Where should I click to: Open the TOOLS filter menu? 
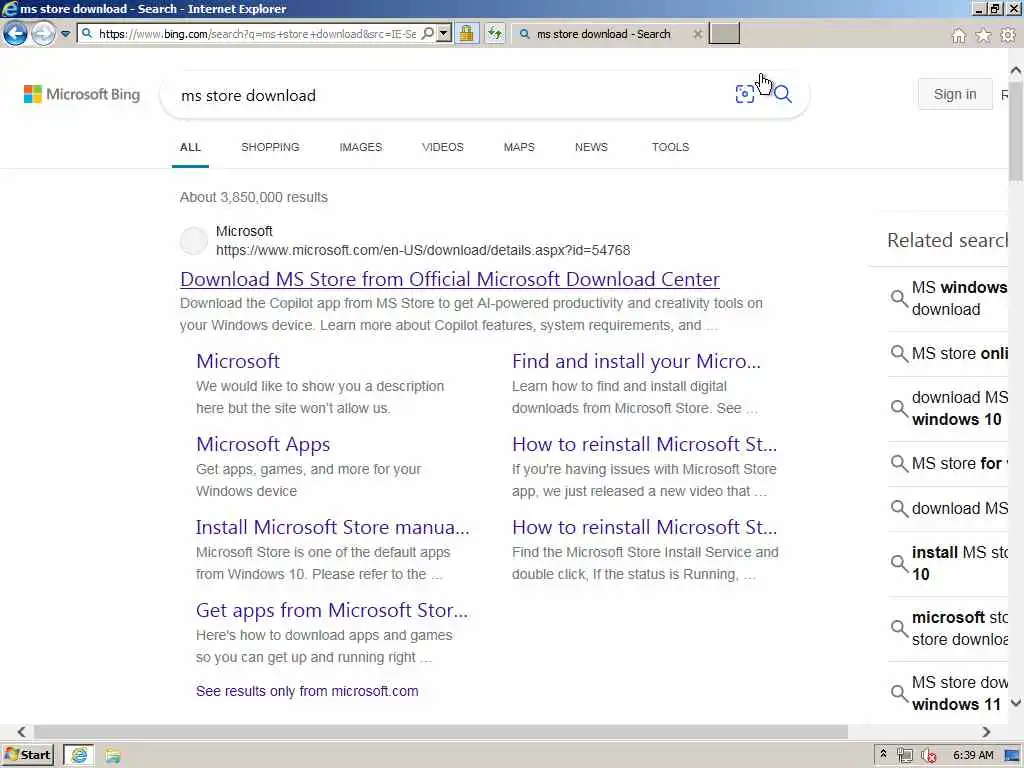pyautogui.click(x=670, y=148)
